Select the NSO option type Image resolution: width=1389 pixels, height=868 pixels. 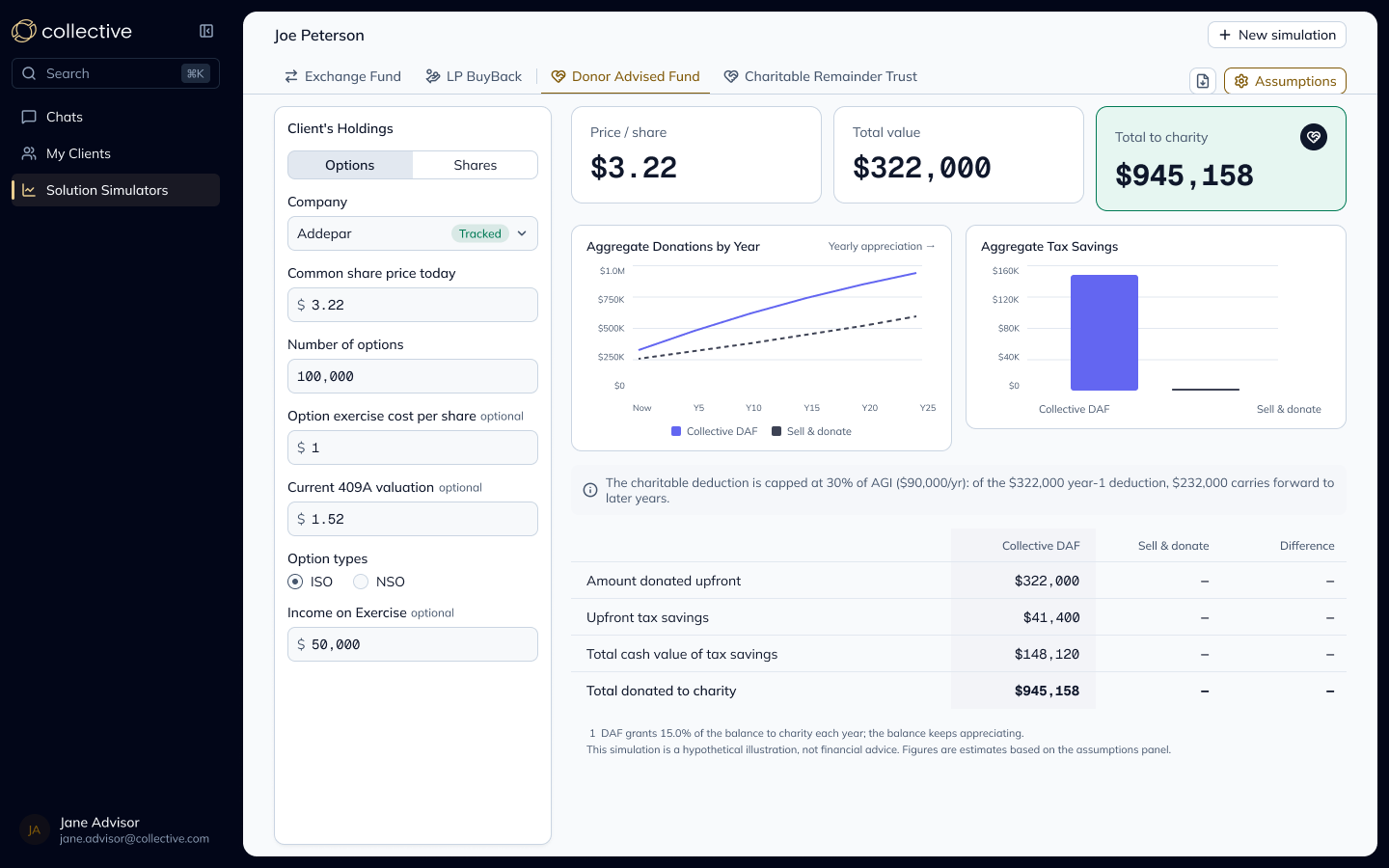(361, 582)
